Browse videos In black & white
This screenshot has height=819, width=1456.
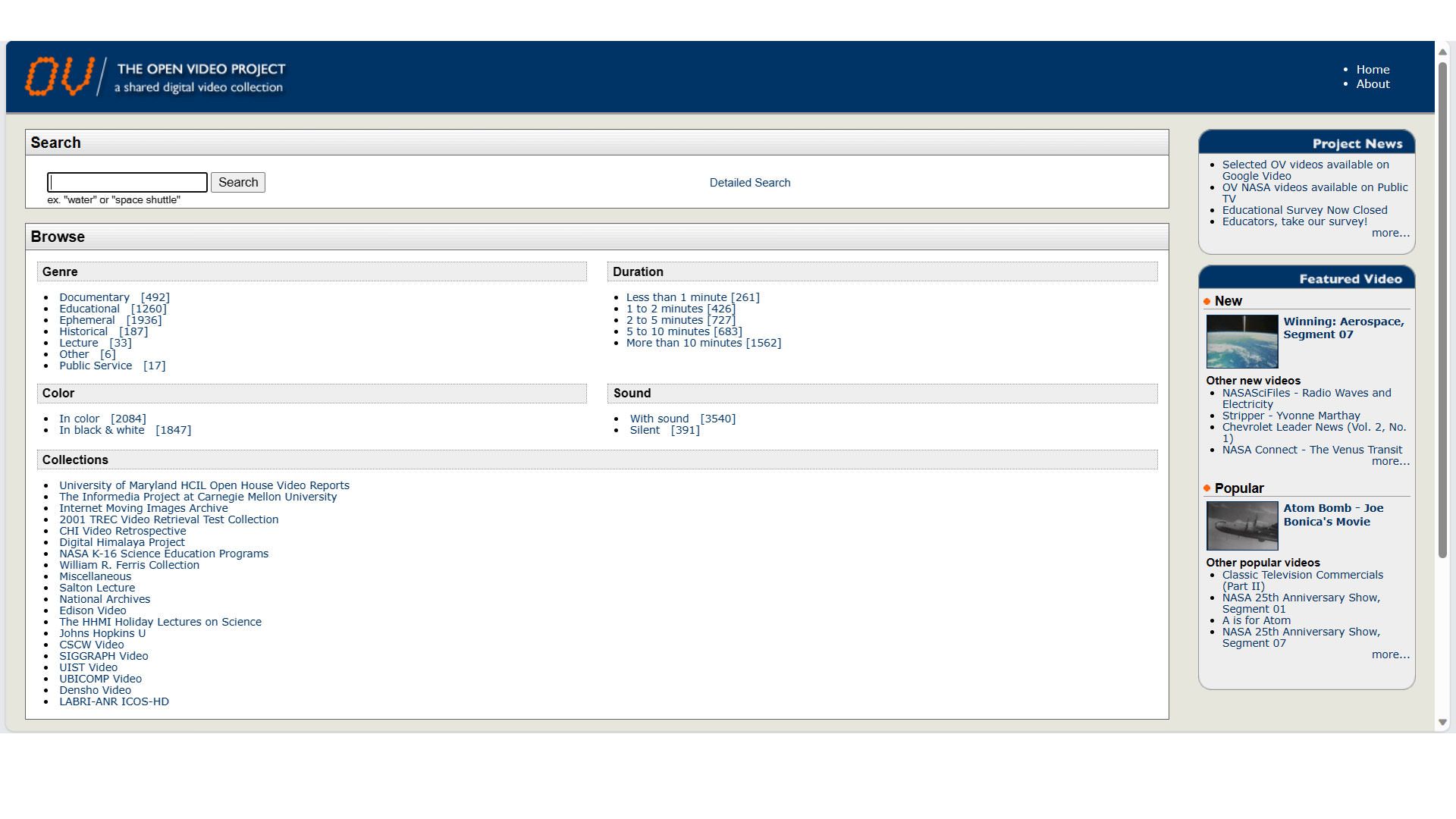102,430
